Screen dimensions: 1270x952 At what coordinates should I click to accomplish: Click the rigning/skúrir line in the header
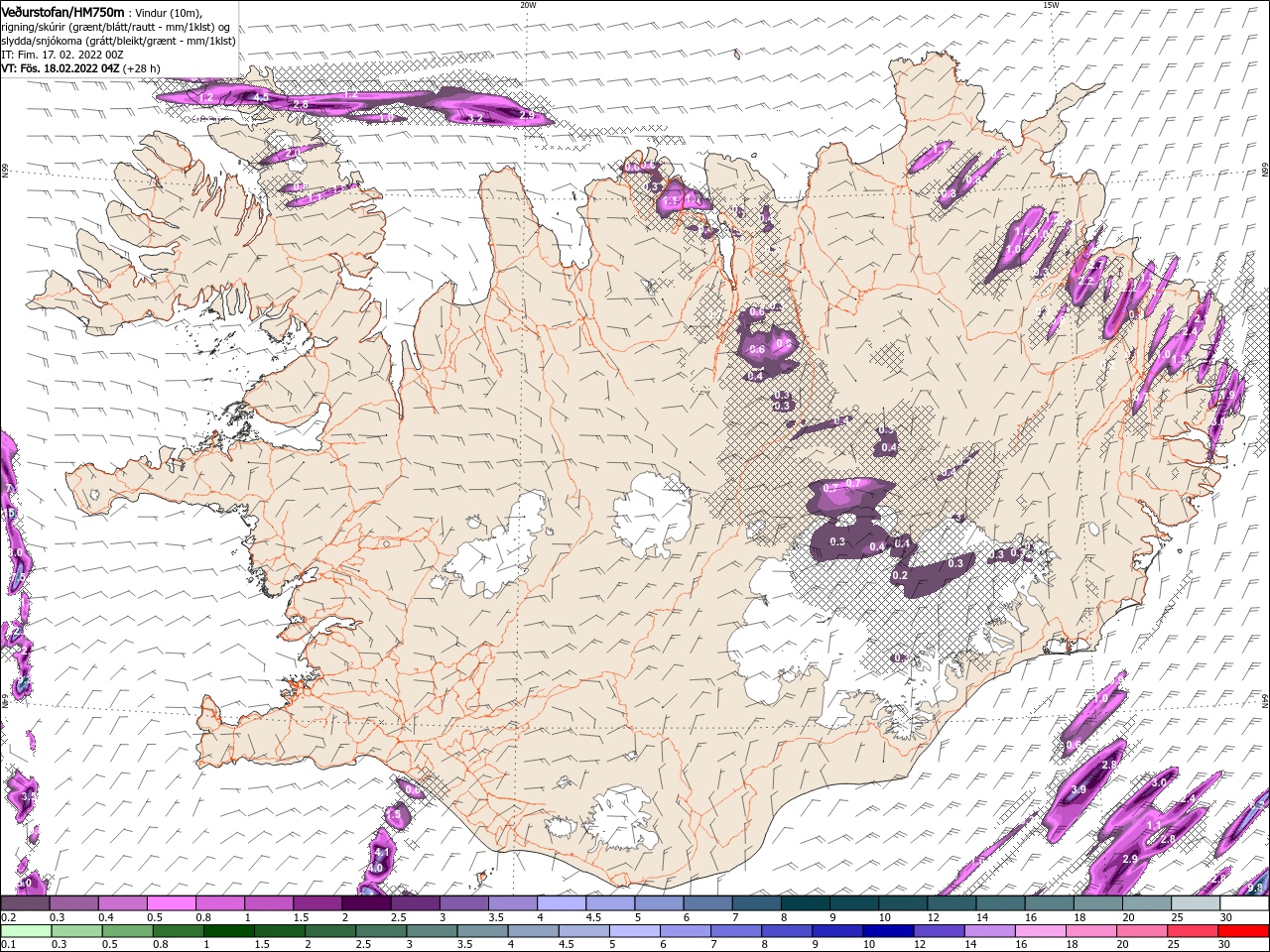(x=114, y=27)
